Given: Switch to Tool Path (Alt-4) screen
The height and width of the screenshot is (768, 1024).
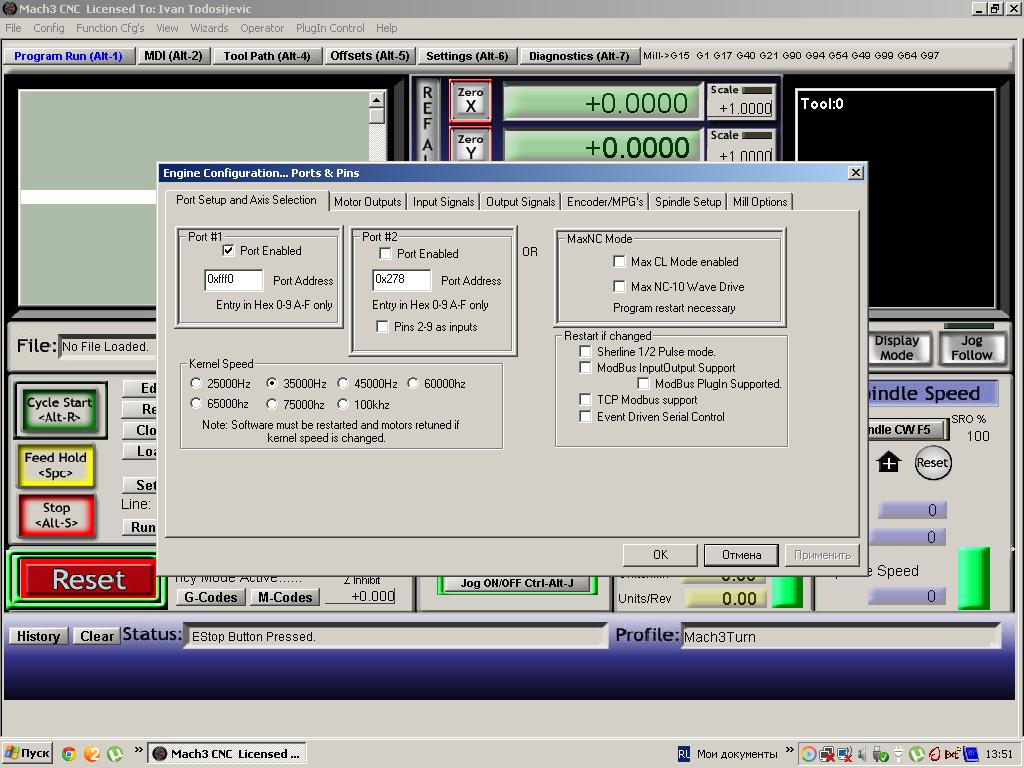Looking at the screenshot, I should pos(266,56).
